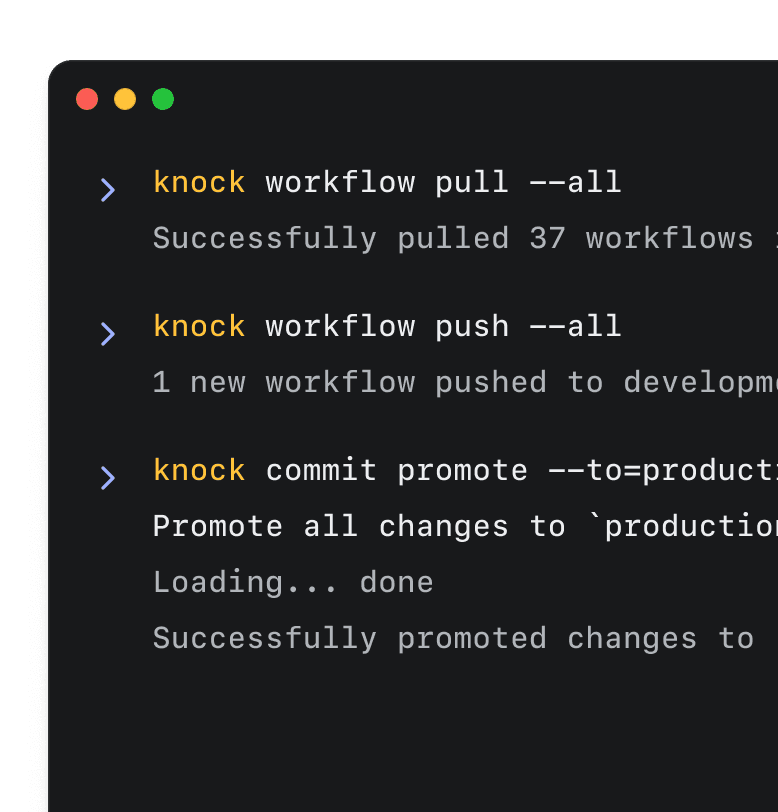Click the --all flag in the pull command
Viewport: 778px width, 812px height.
tap(576, 182)
